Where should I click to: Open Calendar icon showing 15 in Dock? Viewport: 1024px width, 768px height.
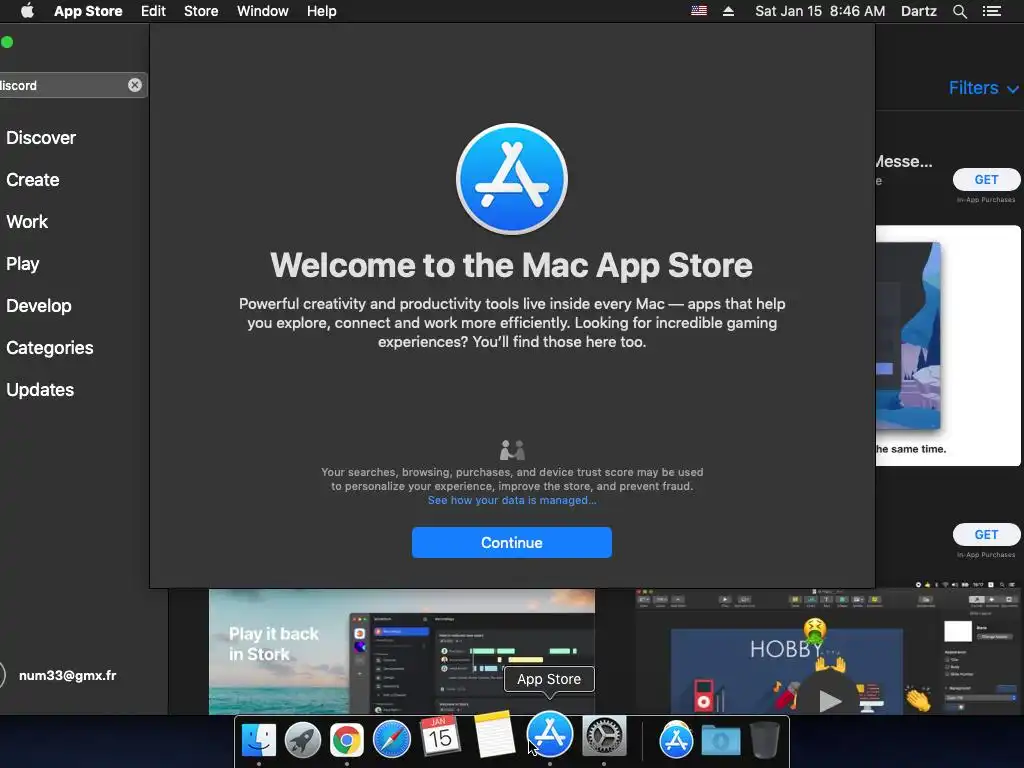[x=440, y=736]
